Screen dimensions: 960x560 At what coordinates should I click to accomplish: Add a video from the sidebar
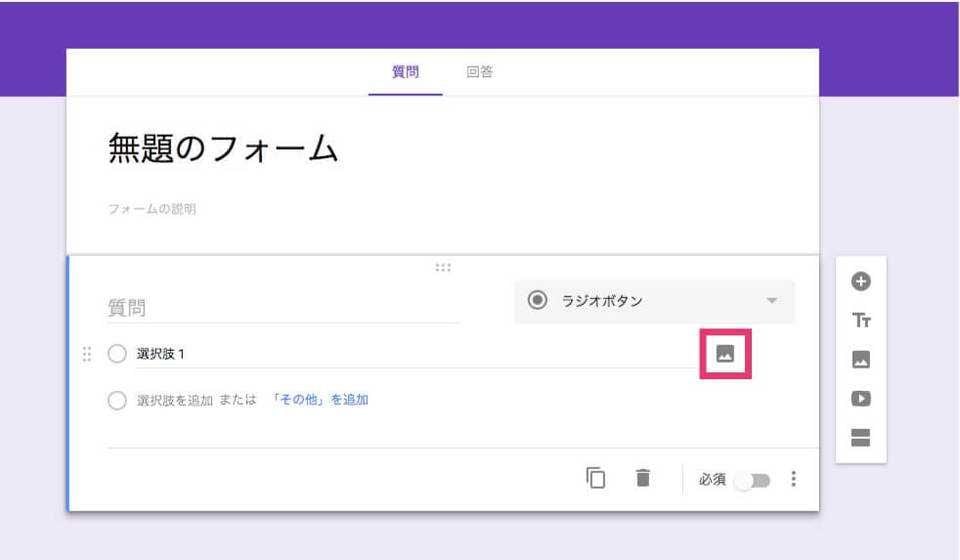point(860,398)
